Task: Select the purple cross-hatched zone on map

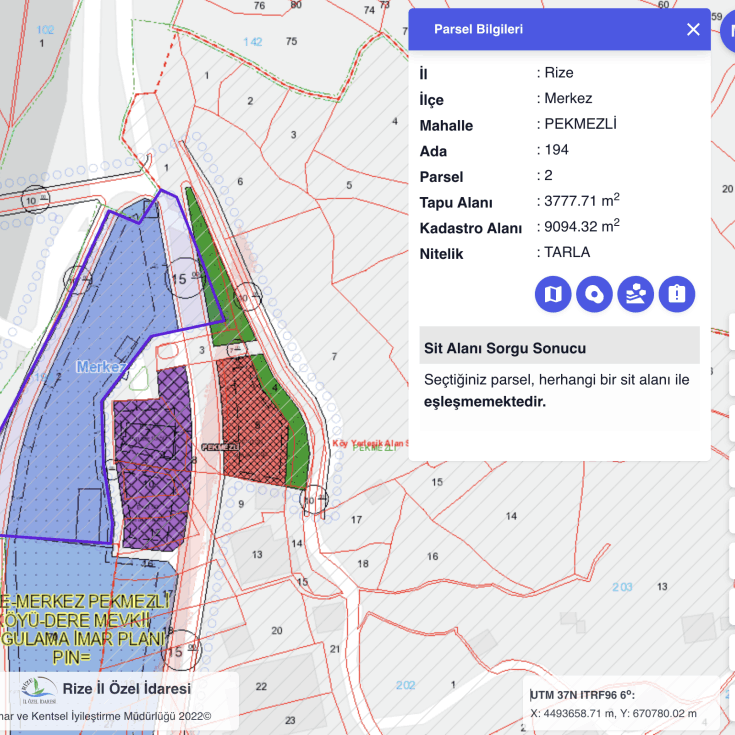Action: tap(152, 459)
